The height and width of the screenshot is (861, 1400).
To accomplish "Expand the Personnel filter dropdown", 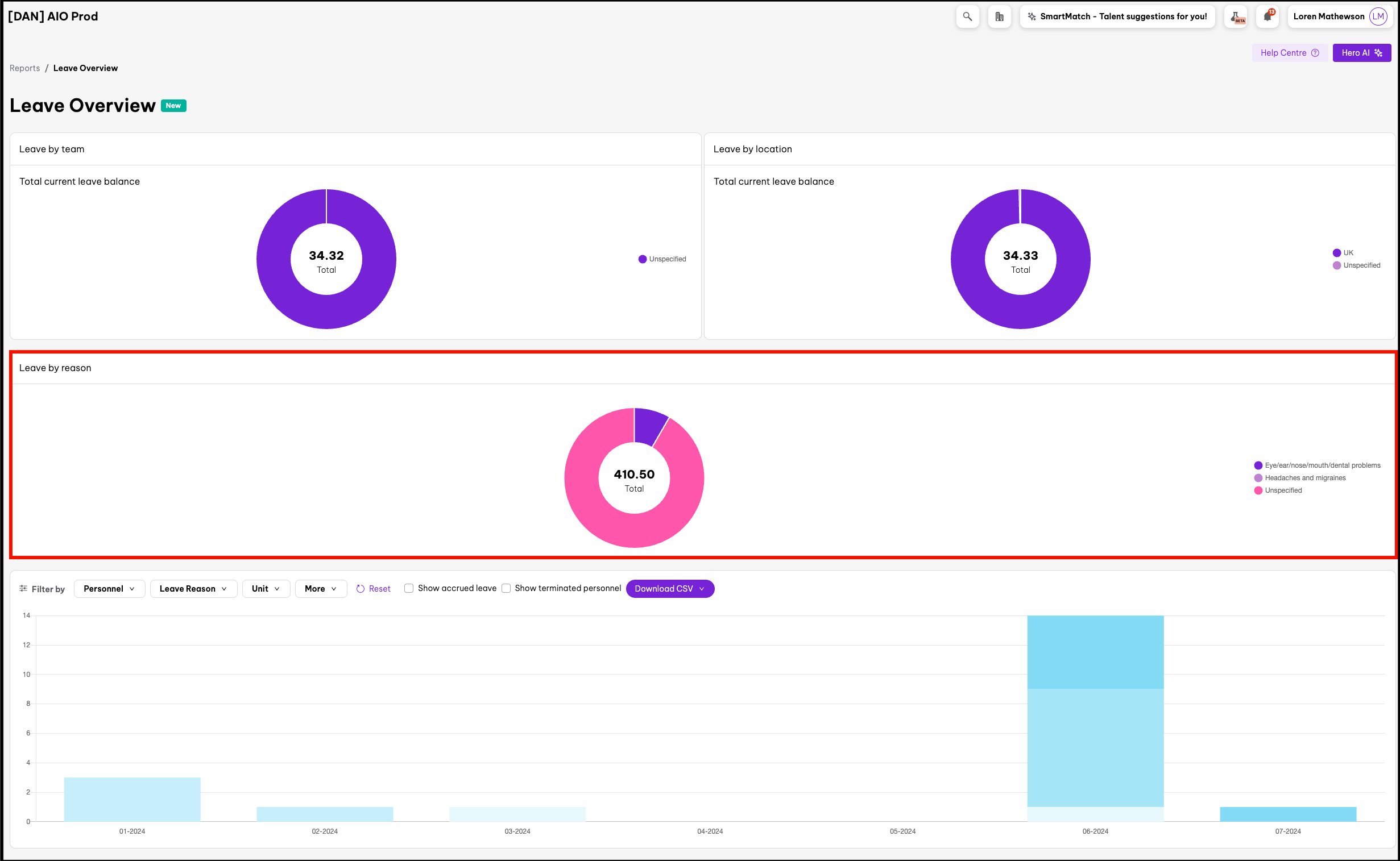I will [109, 589].
